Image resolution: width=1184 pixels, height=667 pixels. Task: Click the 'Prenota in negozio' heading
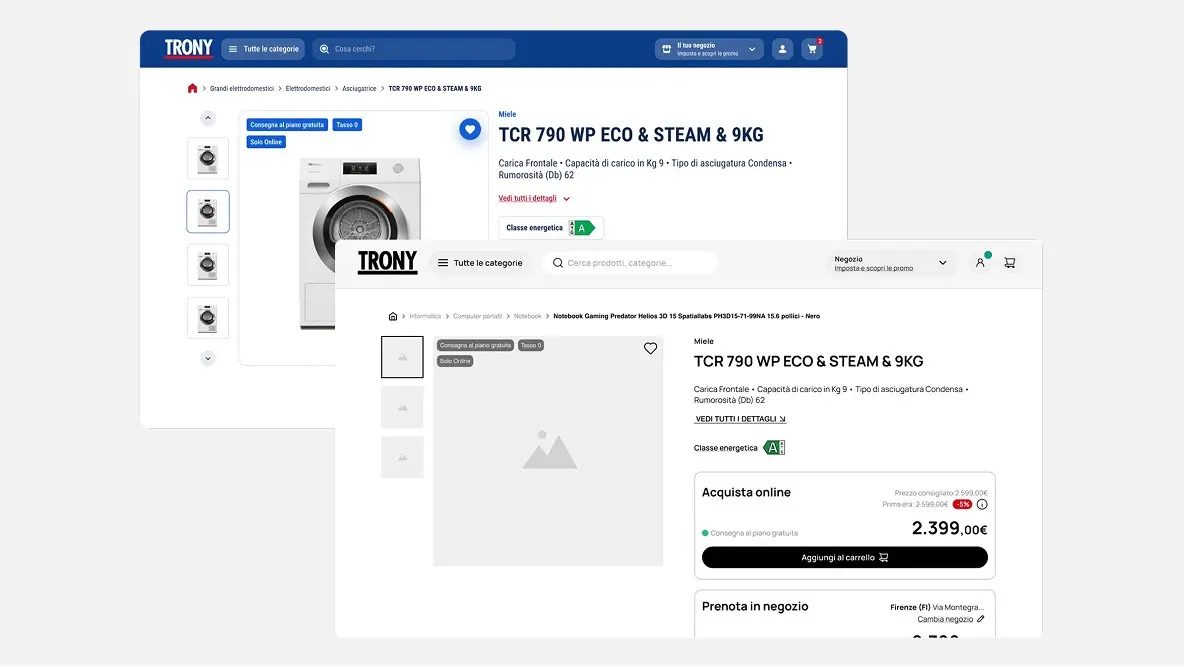(755, 607)
